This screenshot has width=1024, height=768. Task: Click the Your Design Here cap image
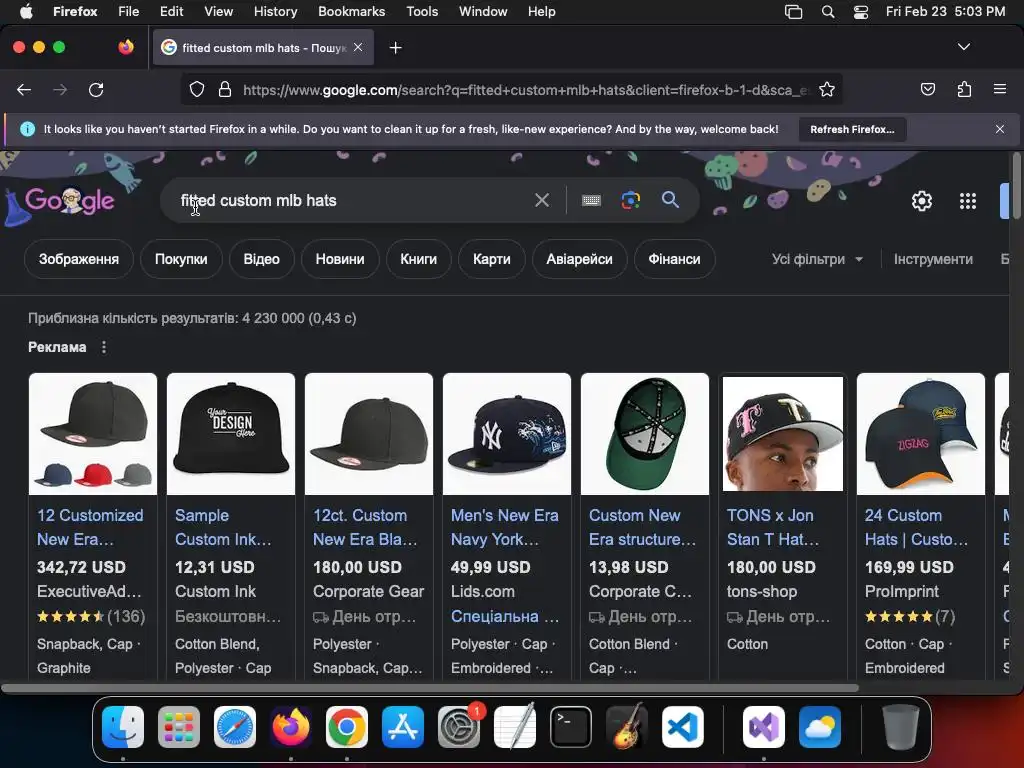(231, 434)
